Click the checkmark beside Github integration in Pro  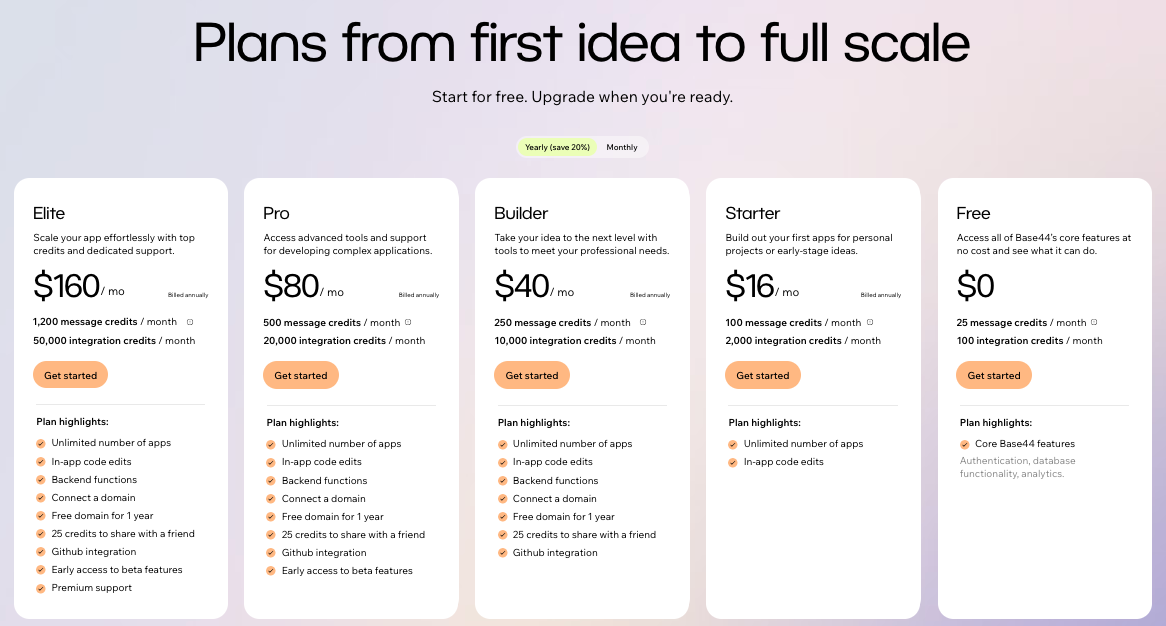(x=269, y=552)
